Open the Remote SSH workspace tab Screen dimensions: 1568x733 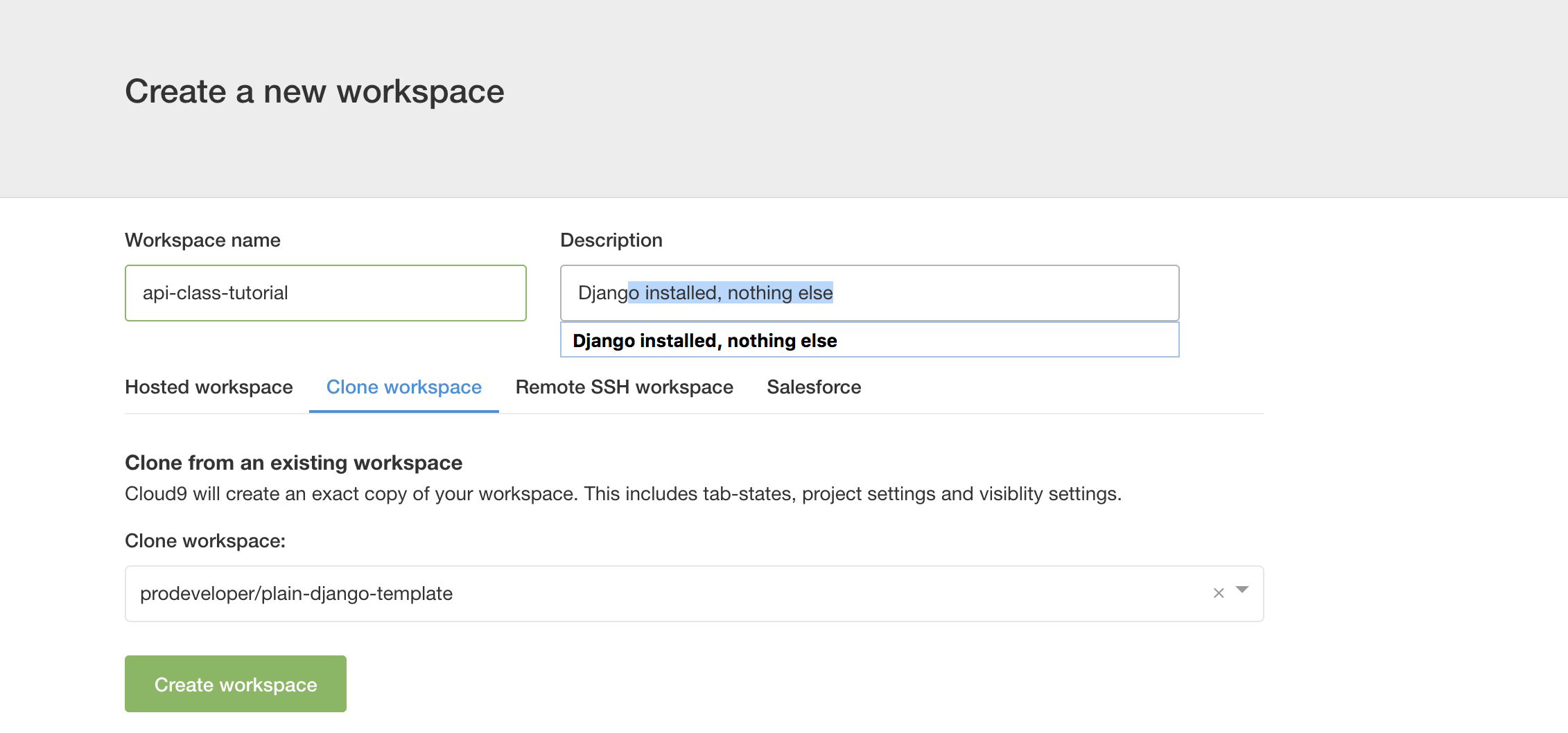624,387
